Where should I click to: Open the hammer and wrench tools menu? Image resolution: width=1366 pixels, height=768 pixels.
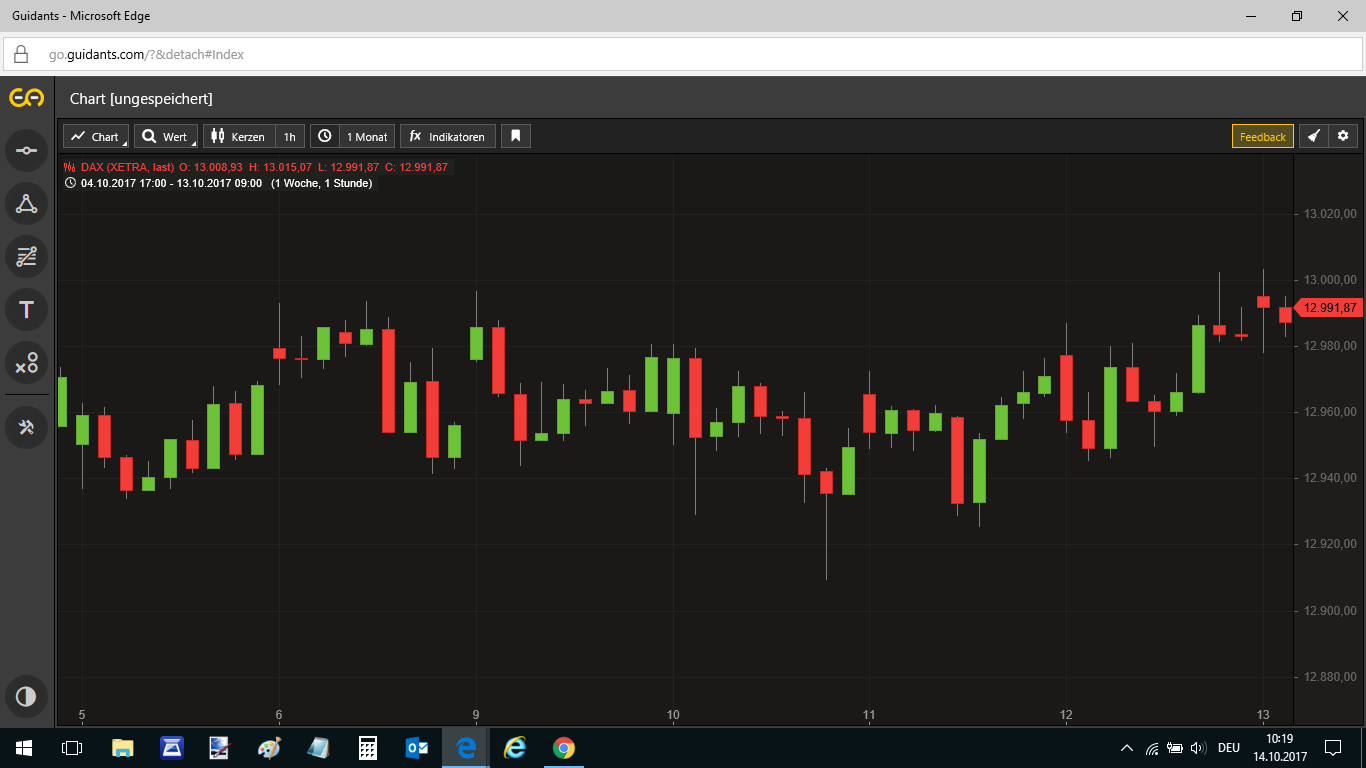(x=26, y=427)
